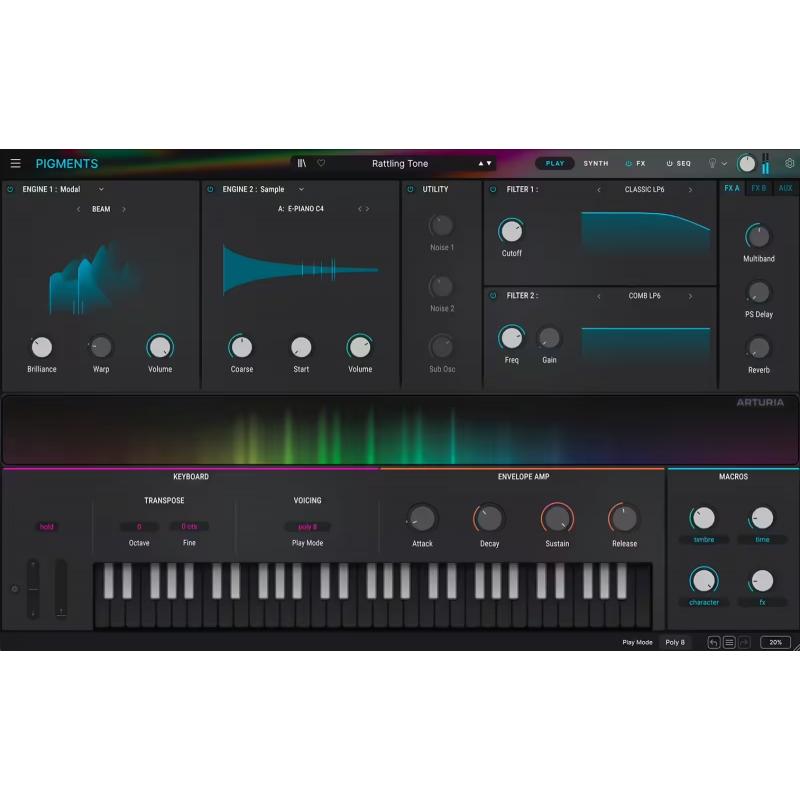
Task: Open the history list icon
Action: [729, 642]
